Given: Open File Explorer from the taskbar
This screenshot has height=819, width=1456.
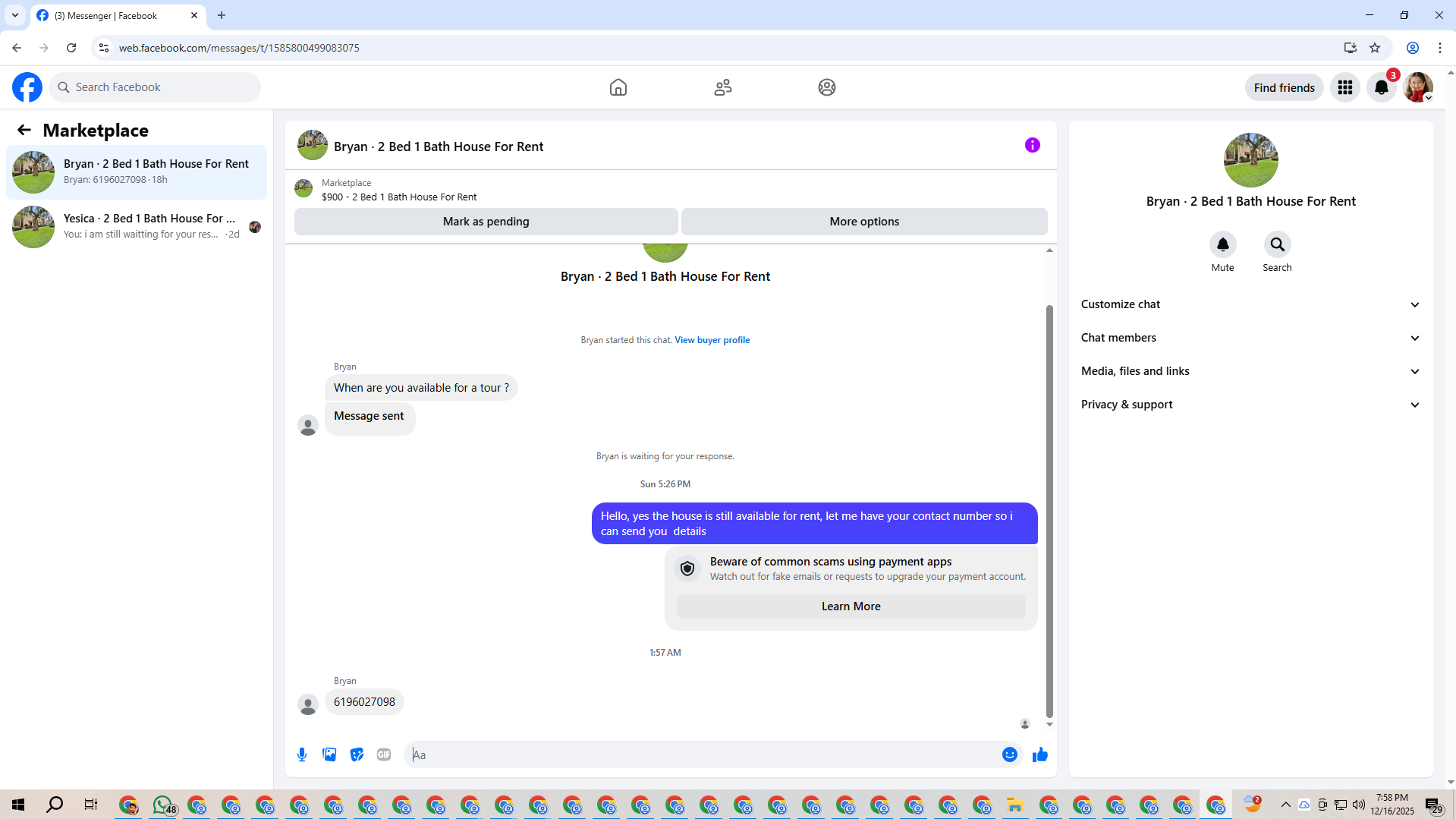Looking at the screenshot, I should (1015, 805).
